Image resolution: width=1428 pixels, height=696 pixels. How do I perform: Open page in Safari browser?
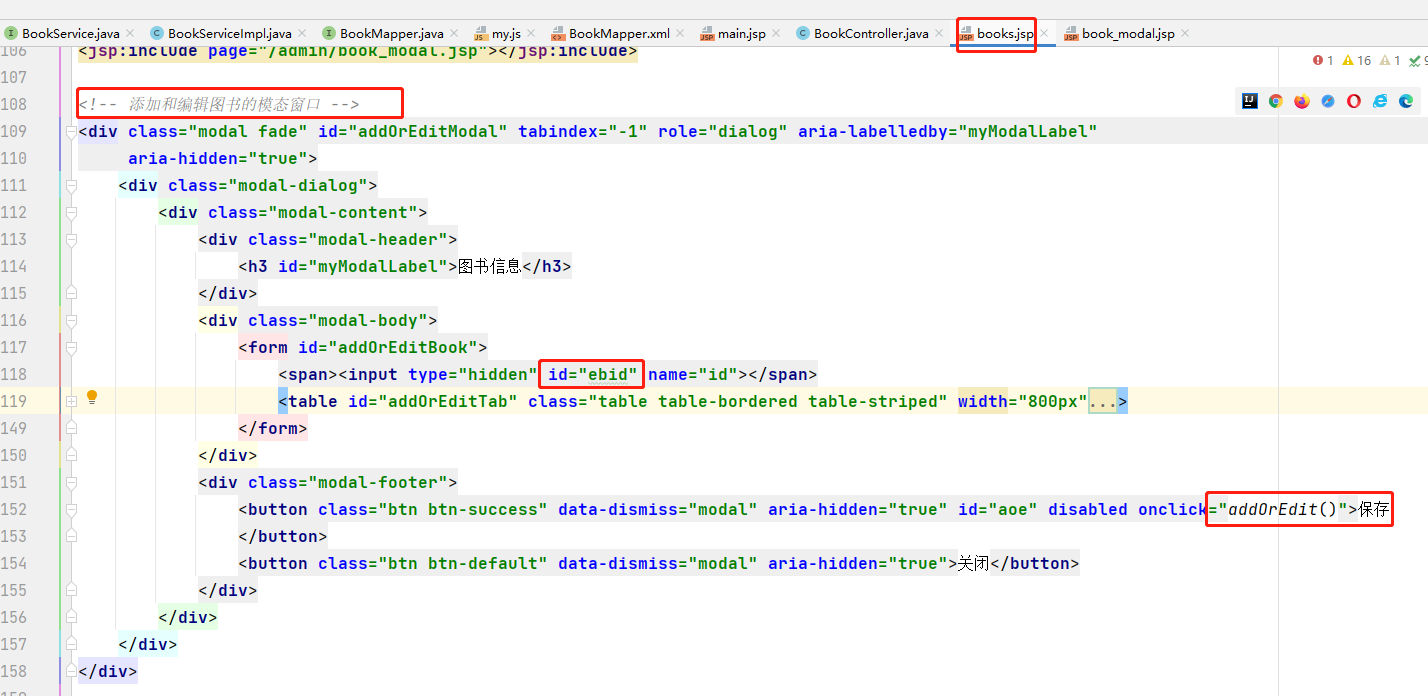(1328, 101)
